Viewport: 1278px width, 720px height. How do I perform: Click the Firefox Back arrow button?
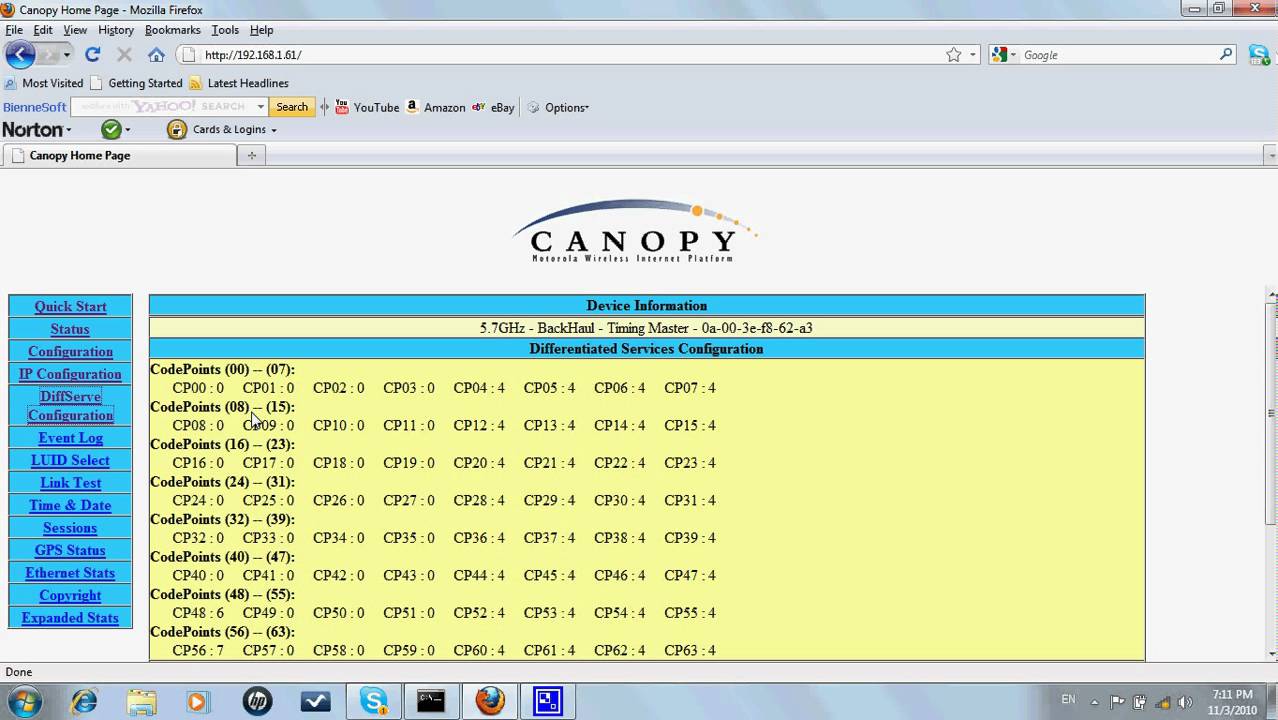20,55
